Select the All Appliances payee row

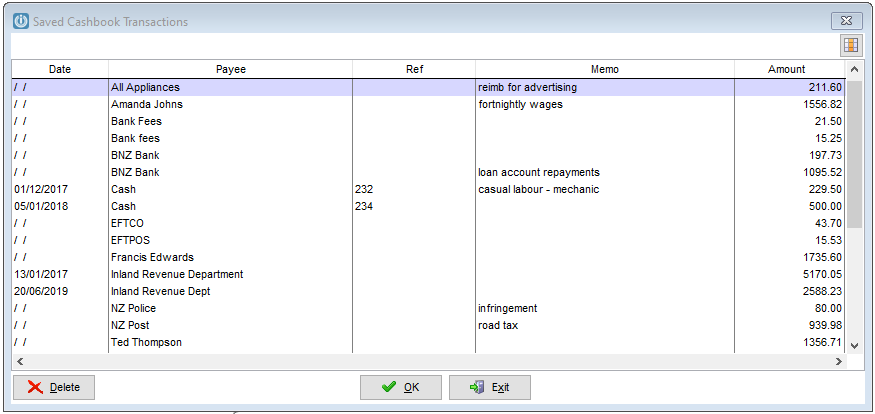(429, 88)
